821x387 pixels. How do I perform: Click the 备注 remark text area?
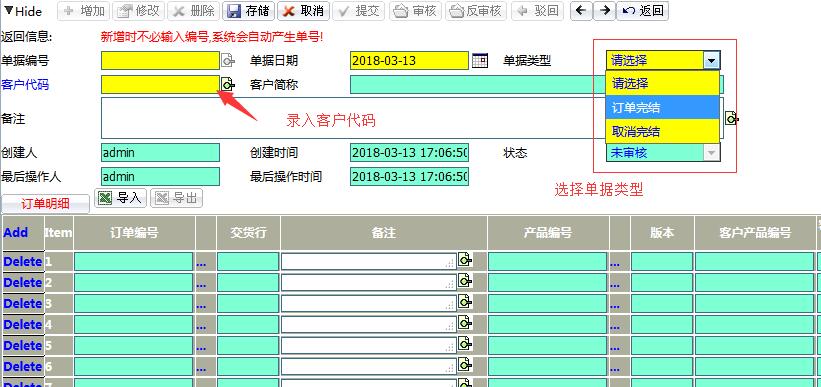point(353,118)
